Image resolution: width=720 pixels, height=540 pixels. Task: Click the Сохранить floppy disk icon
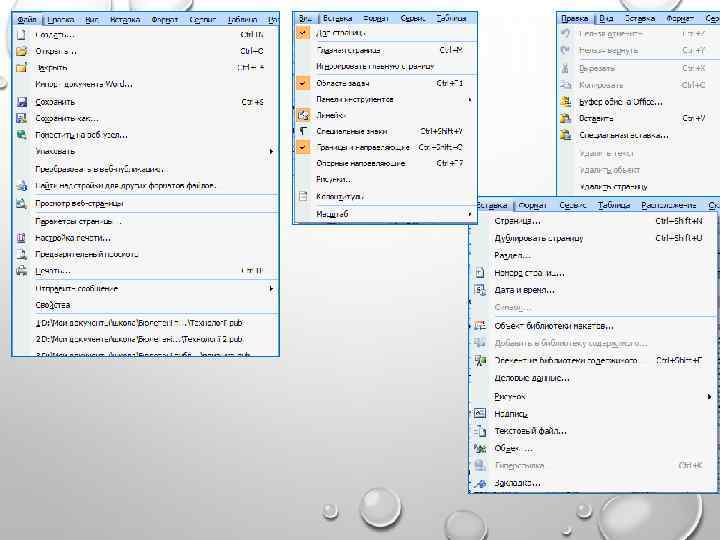tap(22, 102)
